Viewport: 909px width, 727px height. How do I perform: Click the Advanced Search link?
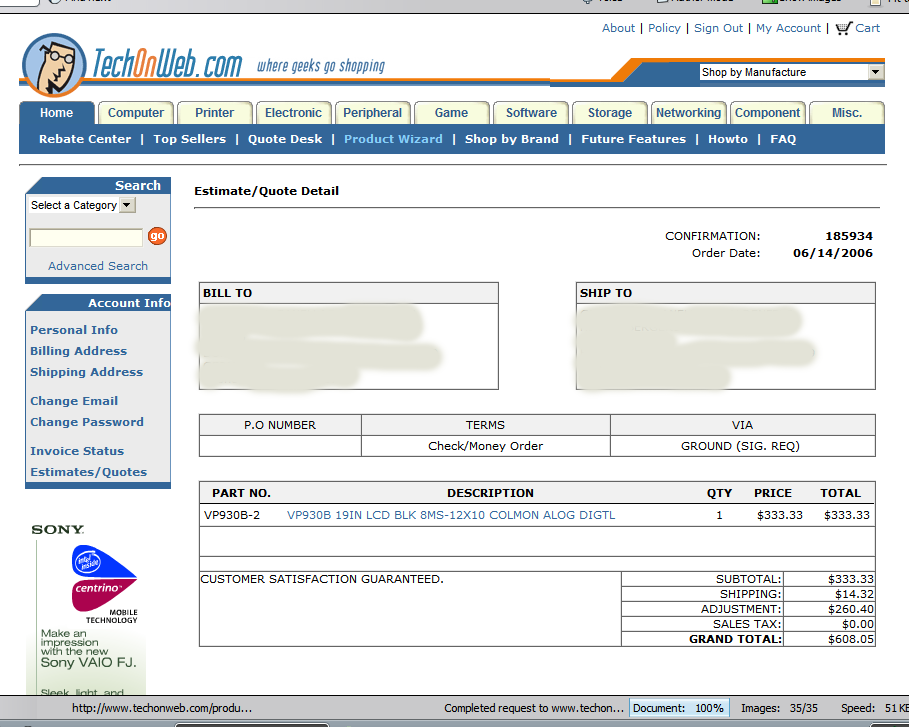[98, 266]
